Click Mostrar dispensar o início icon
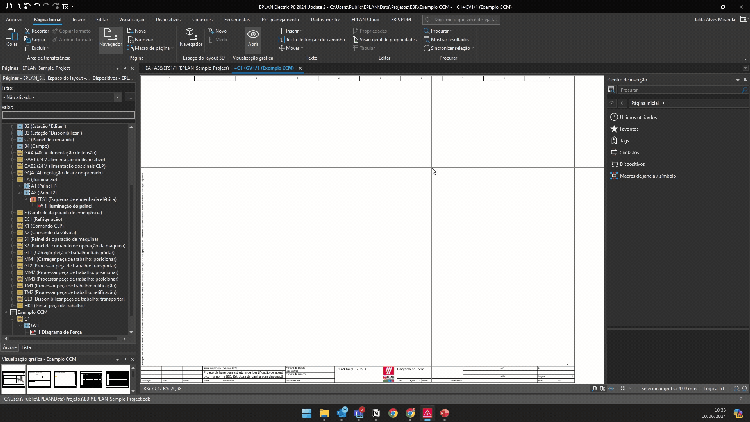This screenshot has width=750, height=422. coord(613,175)
